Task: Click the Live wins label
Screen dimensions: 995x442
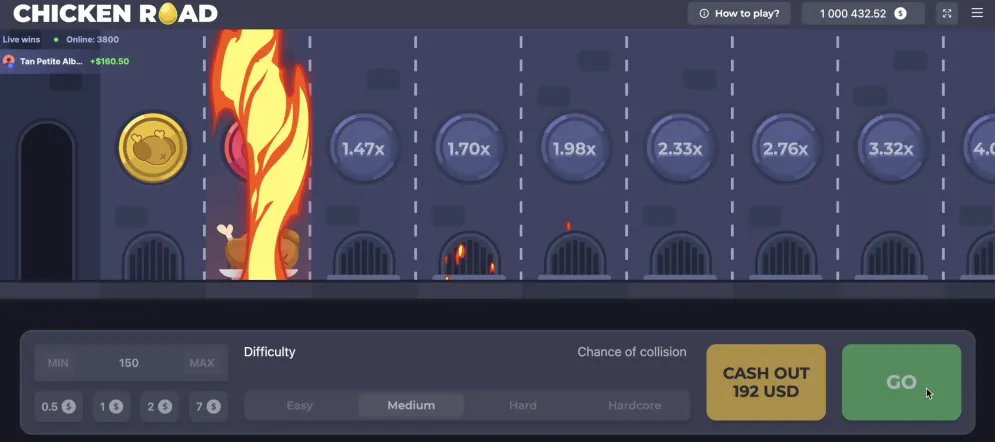Action: (x=21, y=39)
